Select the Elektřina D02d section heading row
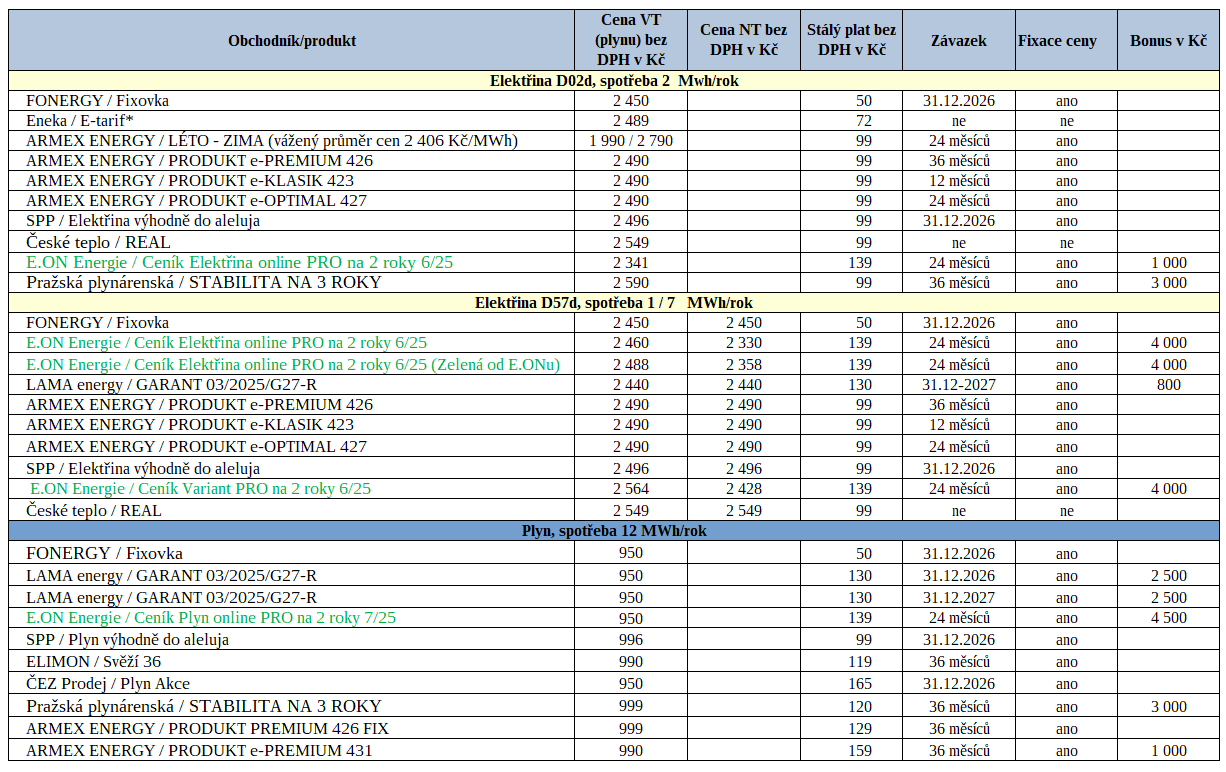Viewport: 1226px width, 772px height. [614, 81]
